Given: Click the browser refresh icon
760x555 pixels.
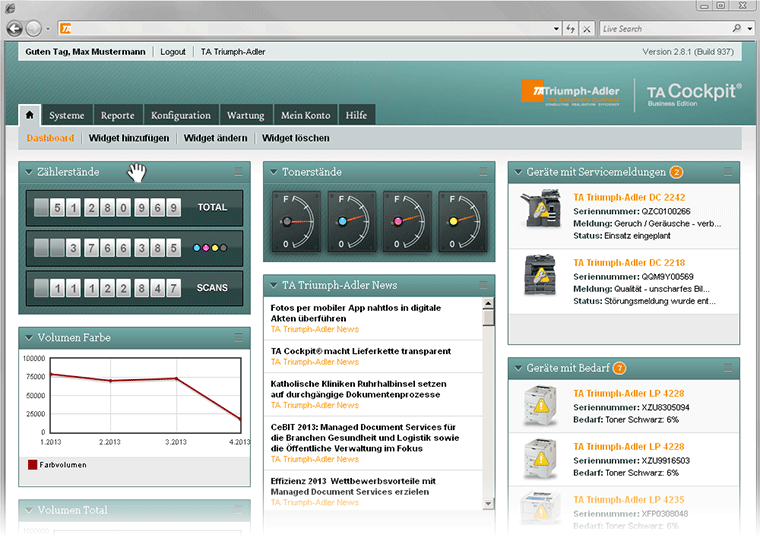Looking at the screenshot, I should coord(570,29).
